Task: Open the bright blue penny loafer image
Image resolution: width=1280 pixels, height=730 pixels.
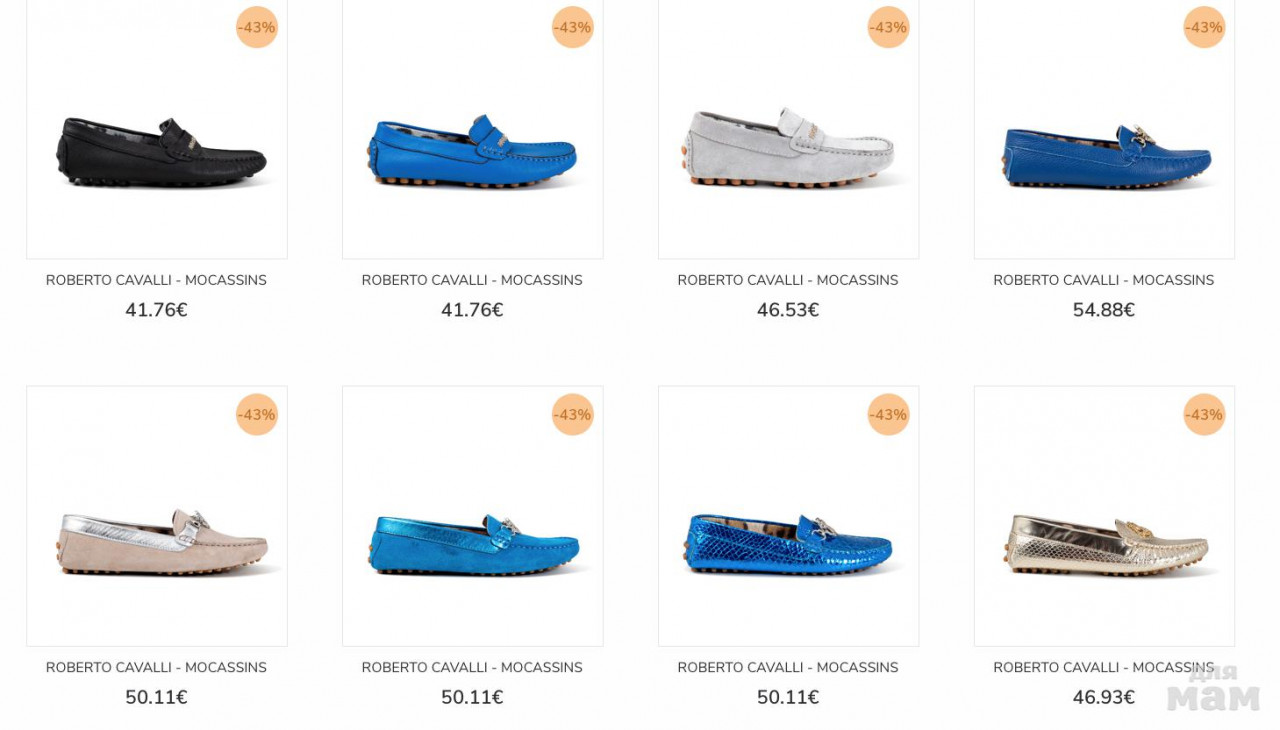Action: (x=473, y=130)
